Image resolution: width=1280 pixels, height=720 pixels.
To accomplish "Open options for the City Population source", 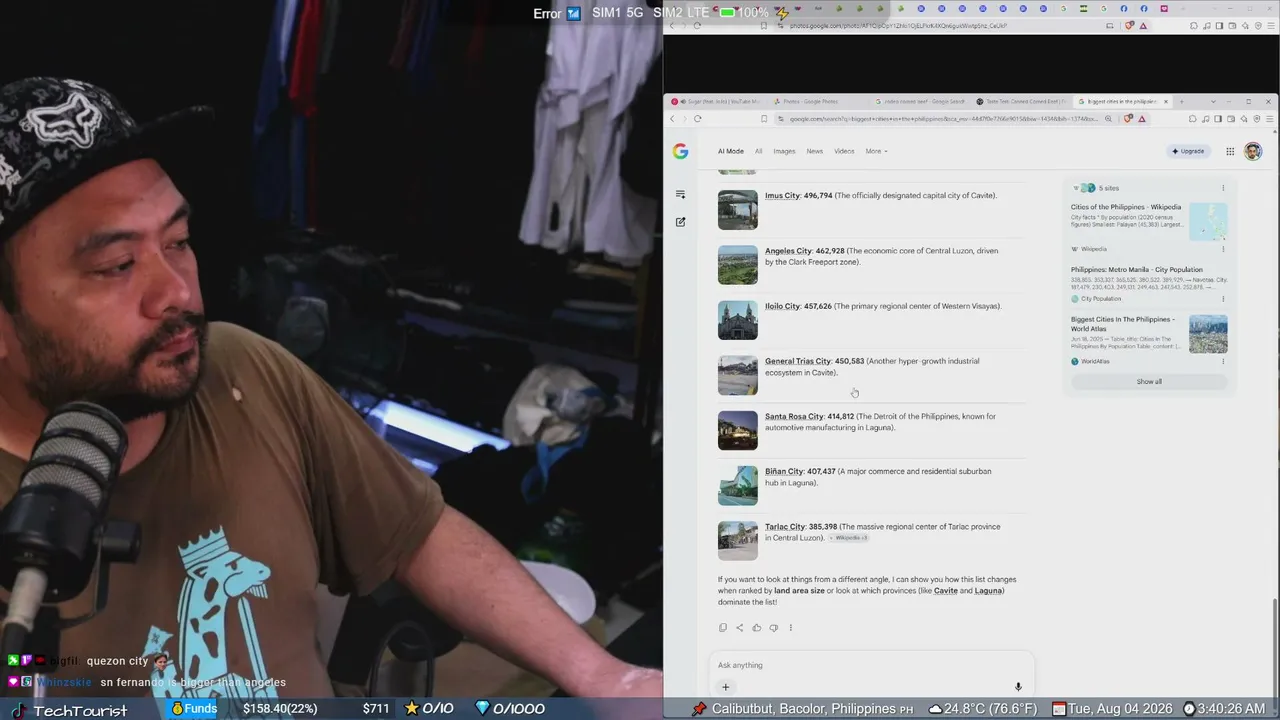I will (x=1223, y=298).
